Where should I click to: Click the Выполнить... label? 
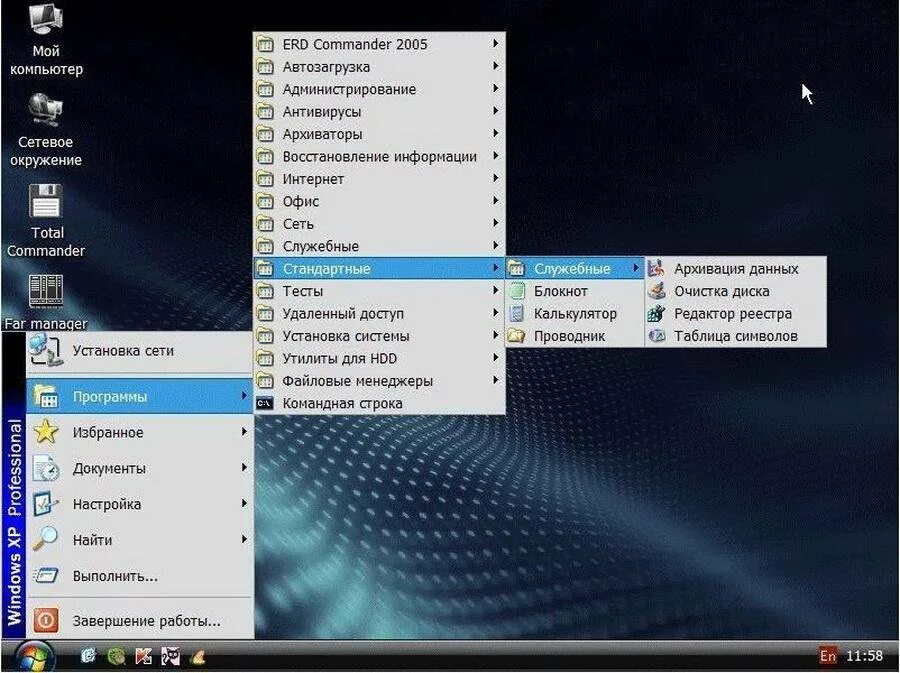115,575
